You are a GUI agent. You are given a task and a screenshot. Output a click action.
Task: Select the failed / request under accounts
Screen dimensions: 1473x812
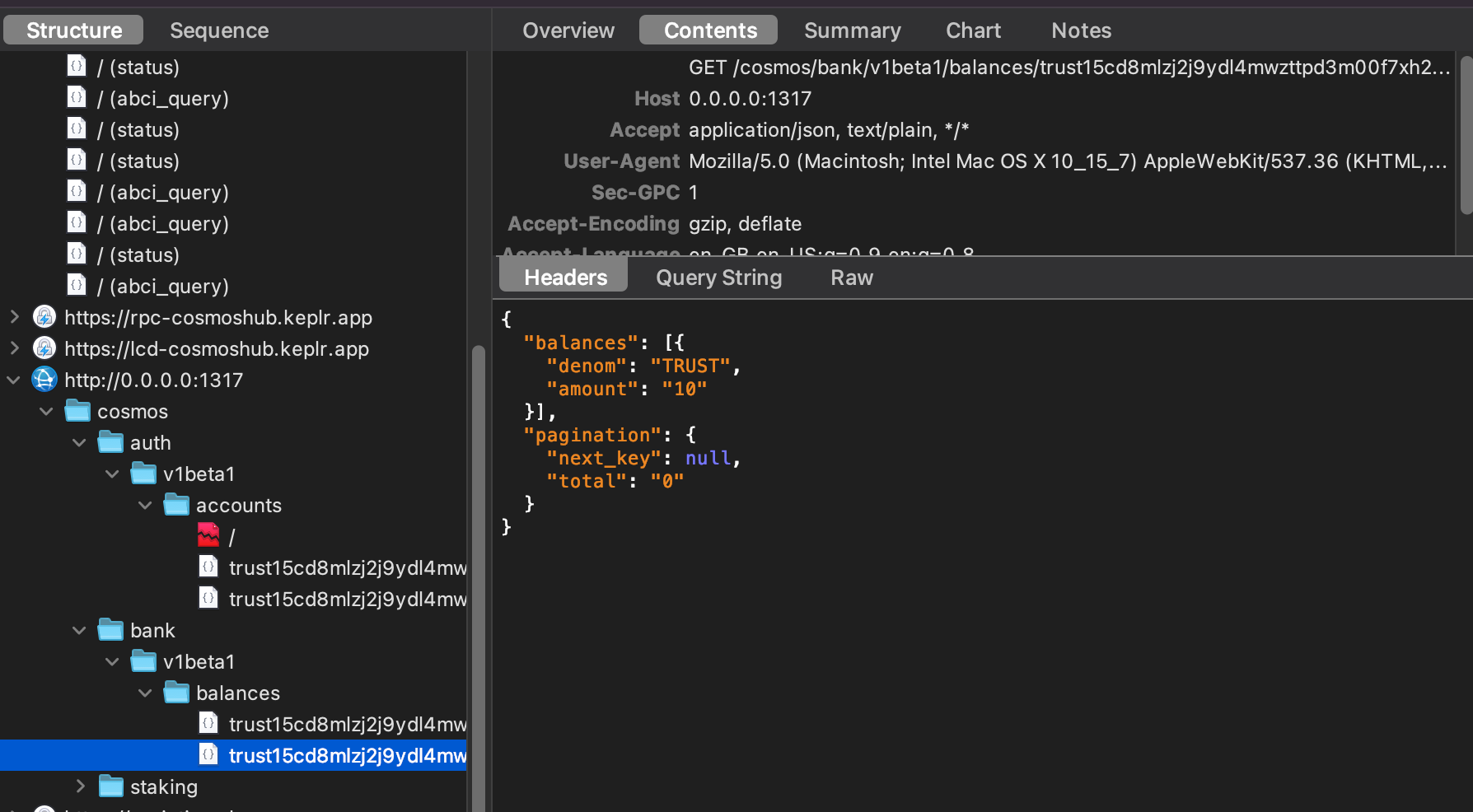(x=233, y=536)
